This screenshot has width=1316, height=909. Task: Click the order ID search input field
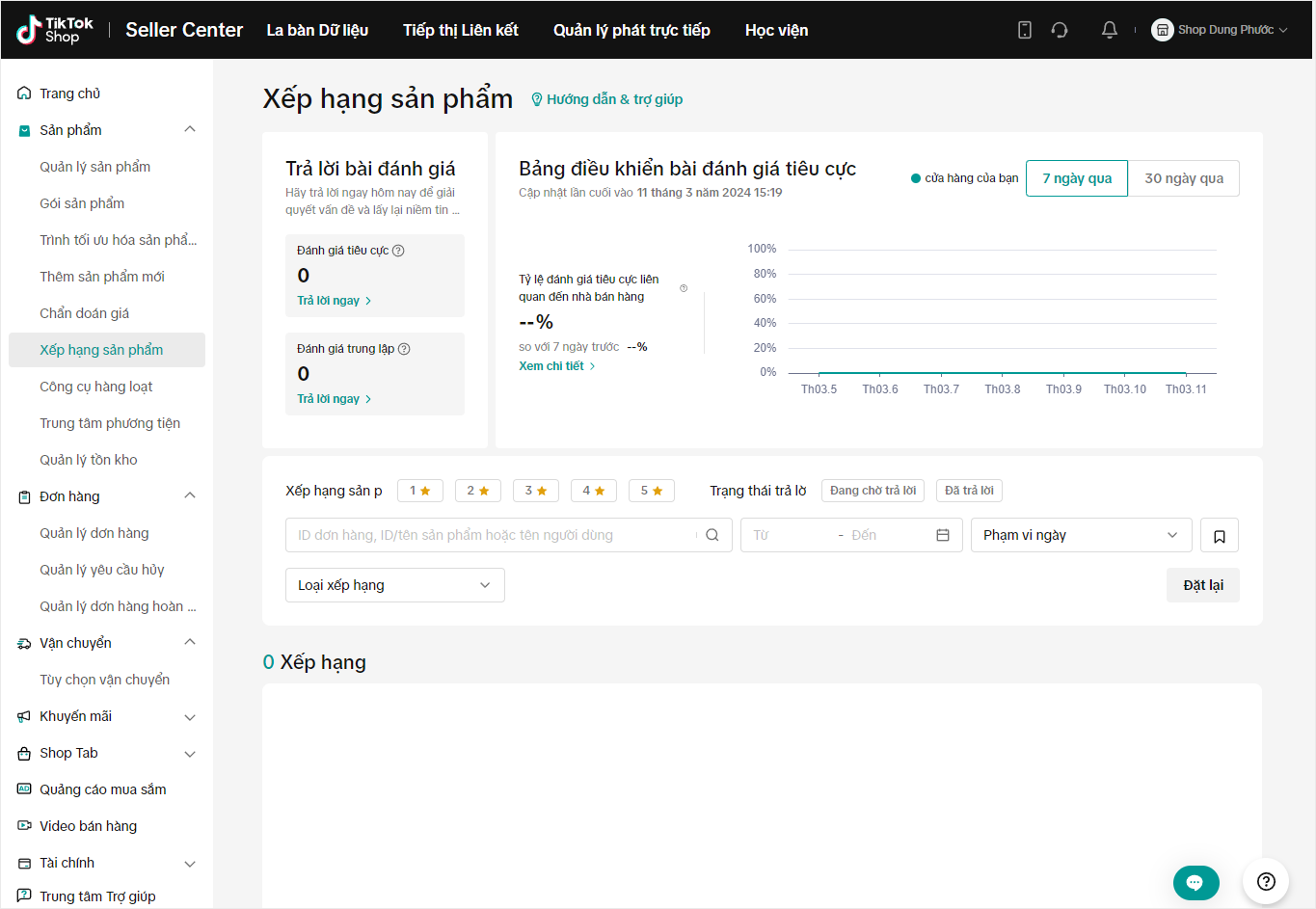(492, 535)
